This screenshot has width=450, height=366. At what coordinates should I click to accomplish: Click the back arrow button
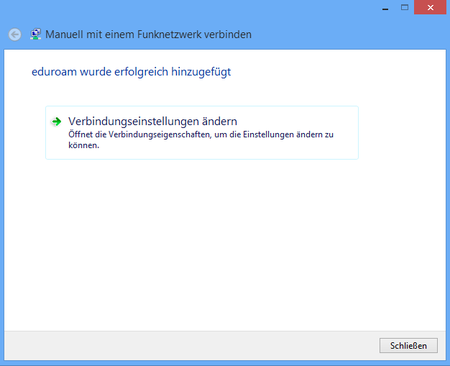click(15, 35)
